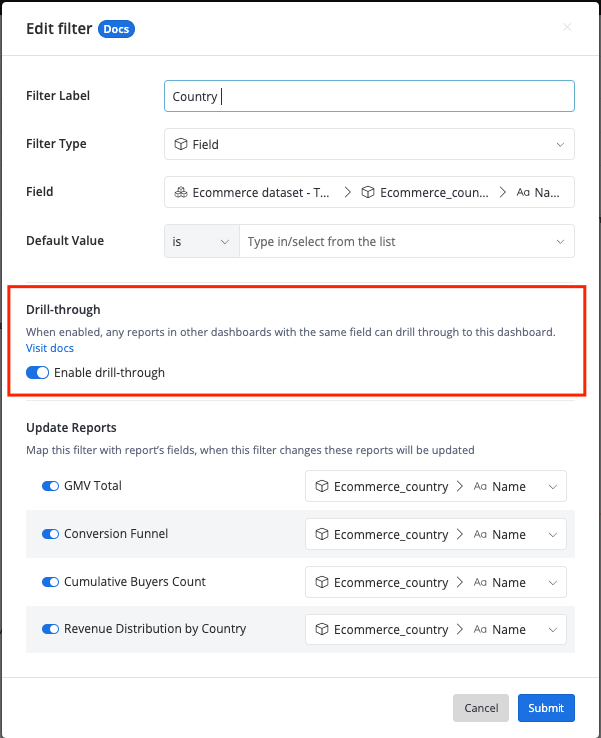Open the Docs badge next to title
Image resolution: width=601 pixels, height=738 pixels.
click(x=116, y=29)
